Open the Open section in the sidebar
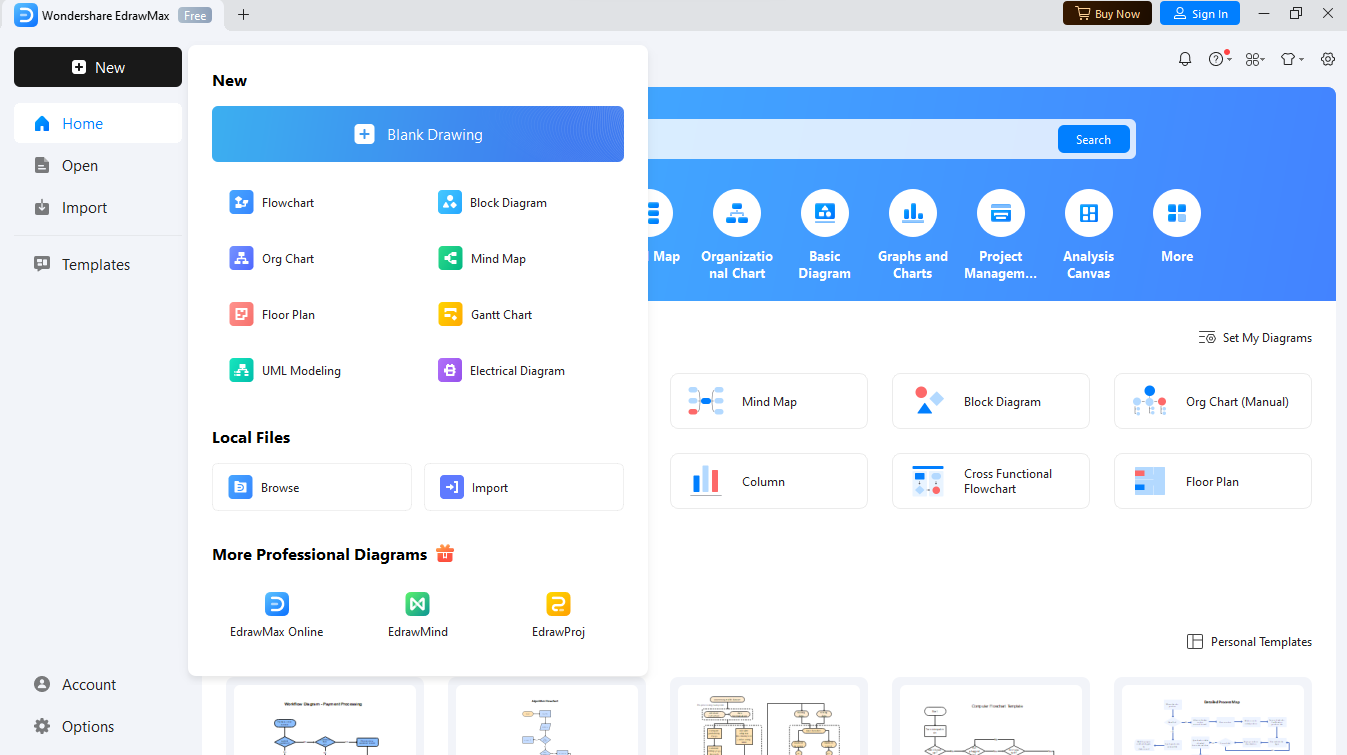1347x755 pixels. [x=98, y=166]
